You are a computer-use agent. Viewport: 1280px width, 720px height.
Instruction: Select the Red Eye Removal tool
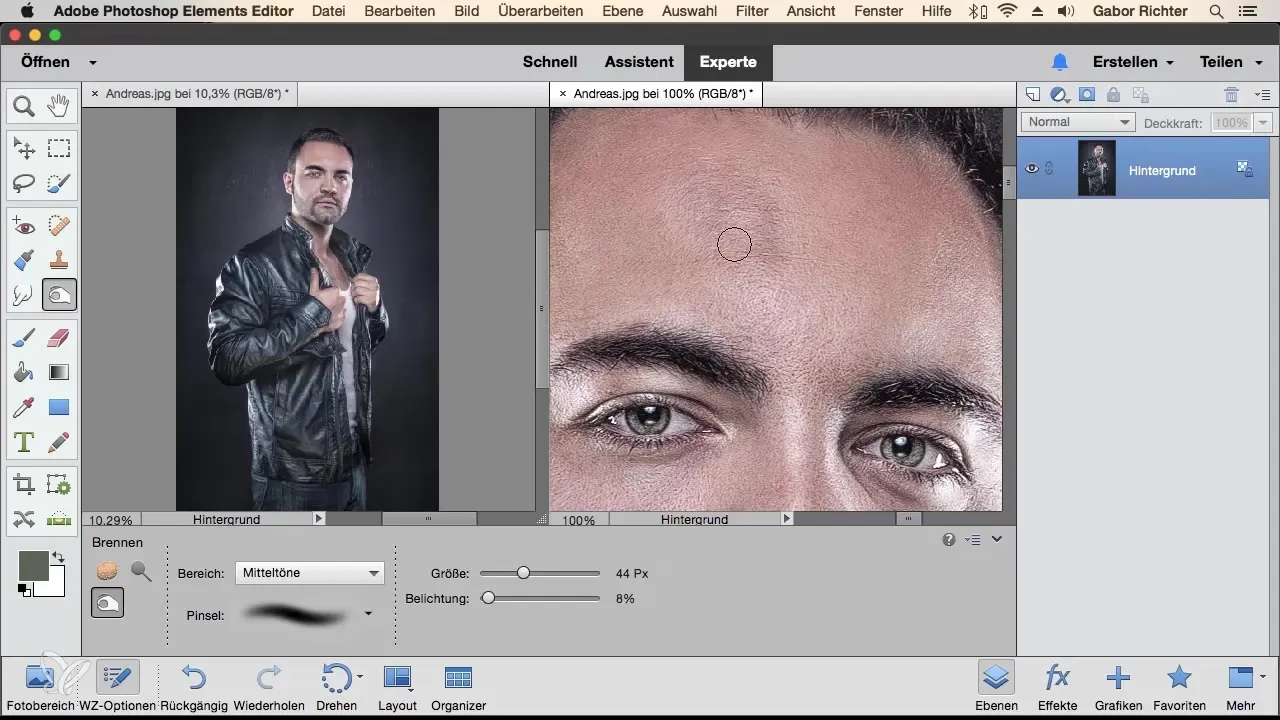pos(24,227)
